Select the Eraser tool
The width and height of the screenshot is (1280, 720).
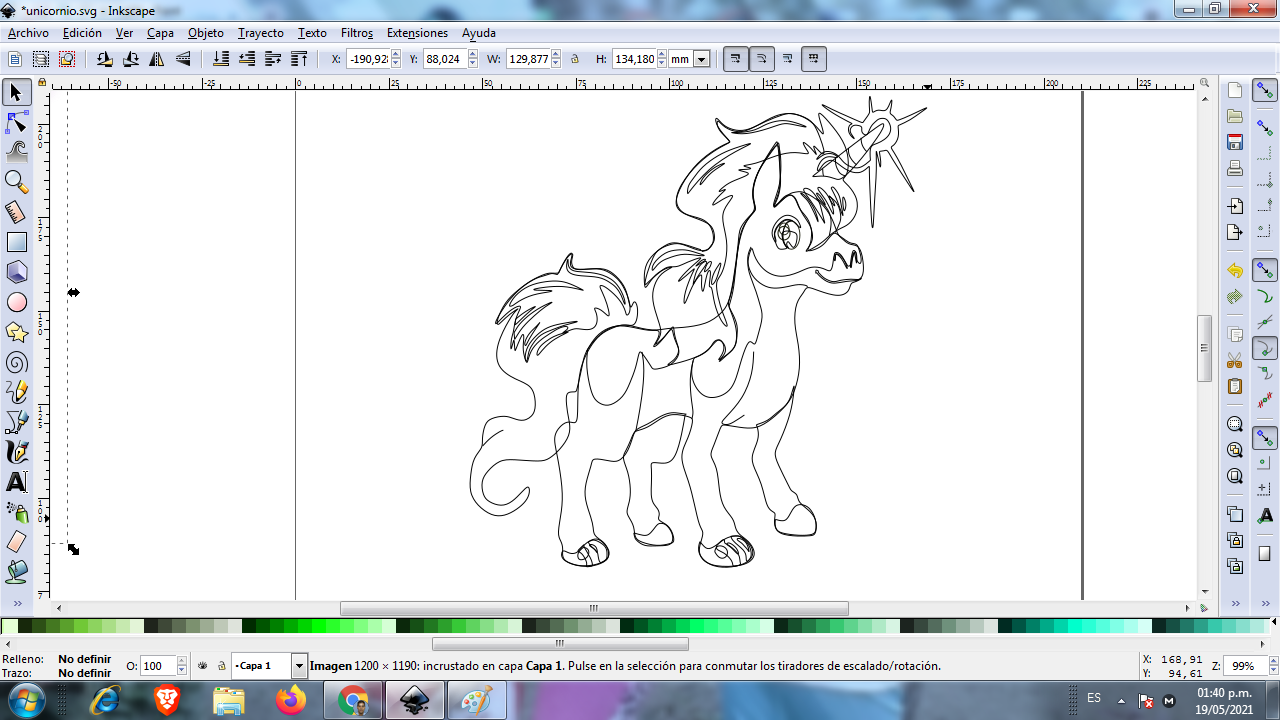16,542
